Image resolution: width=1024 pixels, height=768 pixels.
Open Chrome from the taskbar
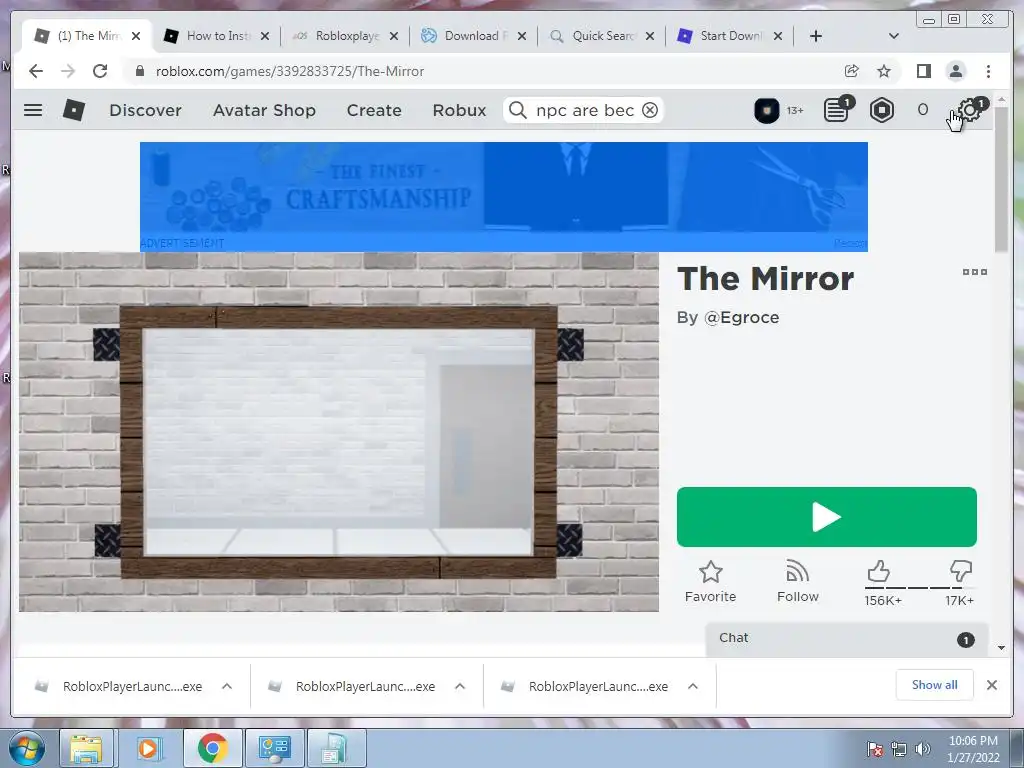[x=212, y=748]
